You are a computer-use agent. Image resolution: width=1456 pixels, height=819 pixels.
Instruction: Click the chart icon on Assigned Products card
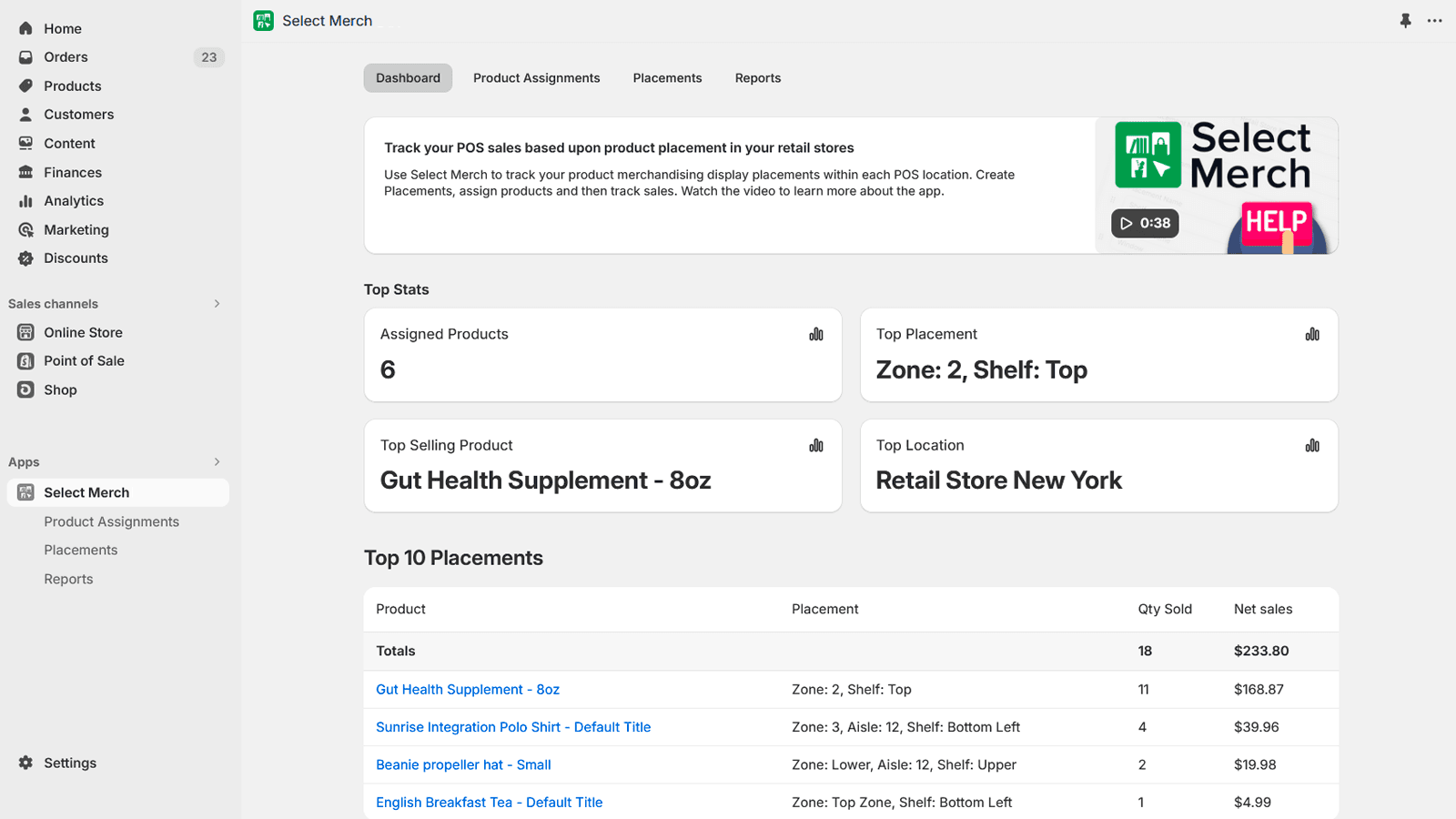[815, 334]
